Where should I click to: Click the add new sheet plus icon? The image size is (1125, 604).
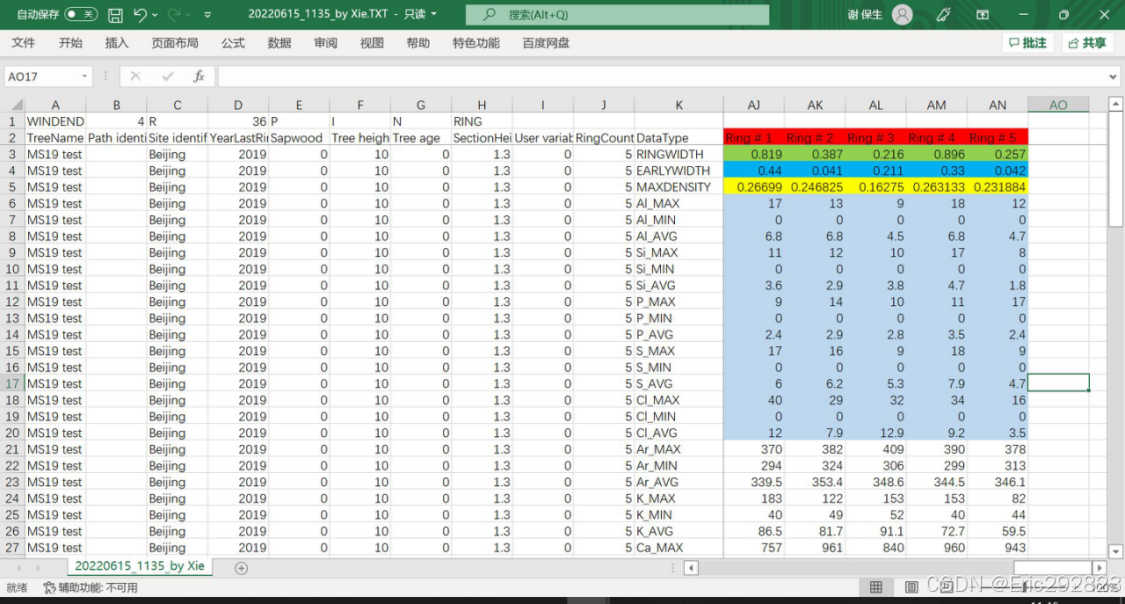(x=241, y=568)
